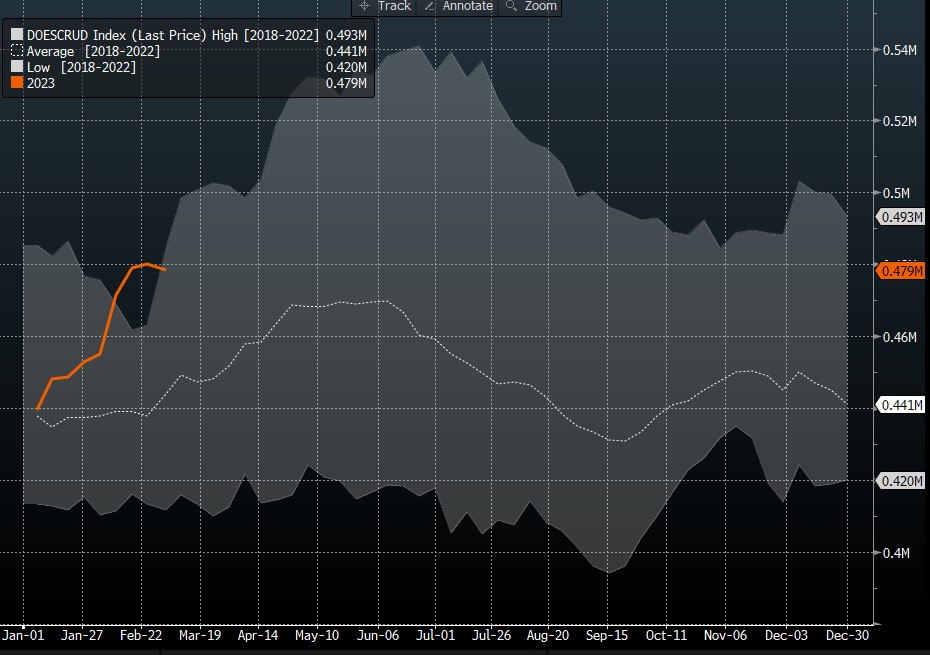
Task: Click the Jan-01 date on the x-axis
Action: coord(22,635)
